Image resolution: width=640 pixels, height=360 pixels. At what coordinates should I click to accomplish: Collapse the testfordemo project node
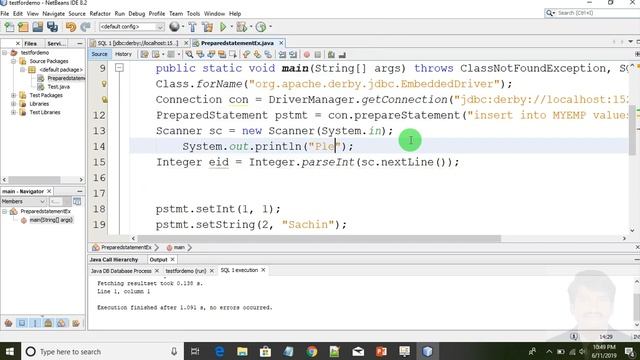[5, 53]
